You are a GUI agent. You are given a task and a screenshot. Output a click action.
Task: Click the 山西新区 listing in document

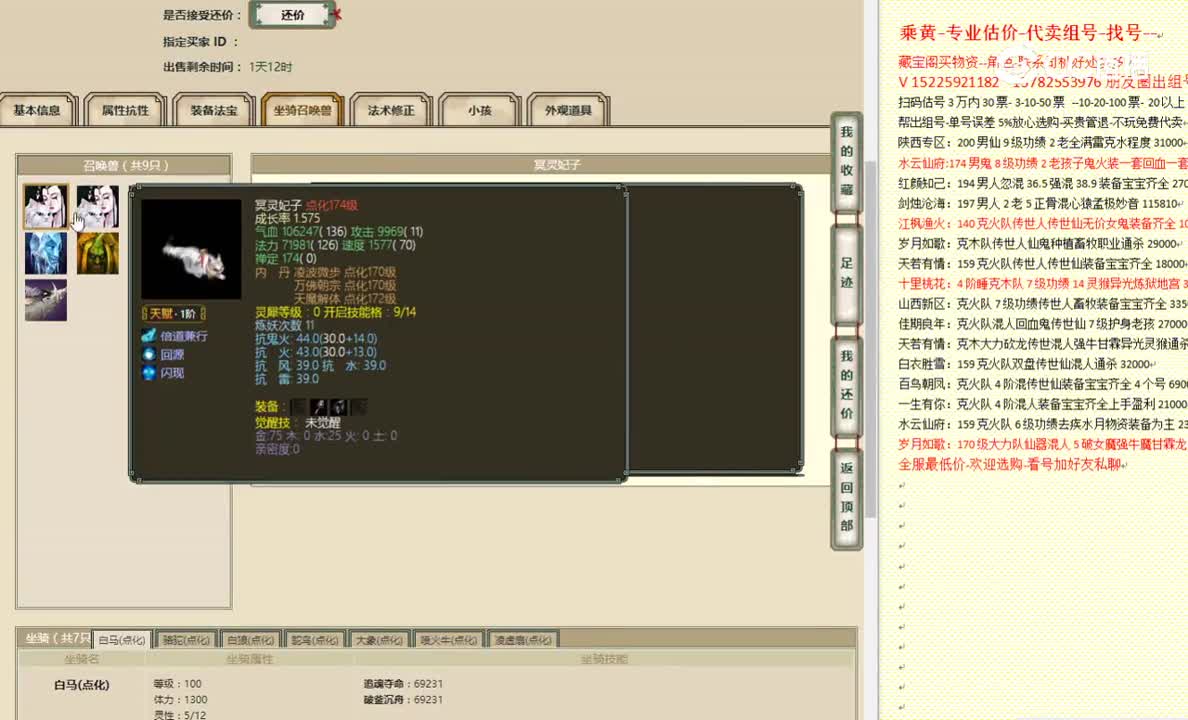1043,304
